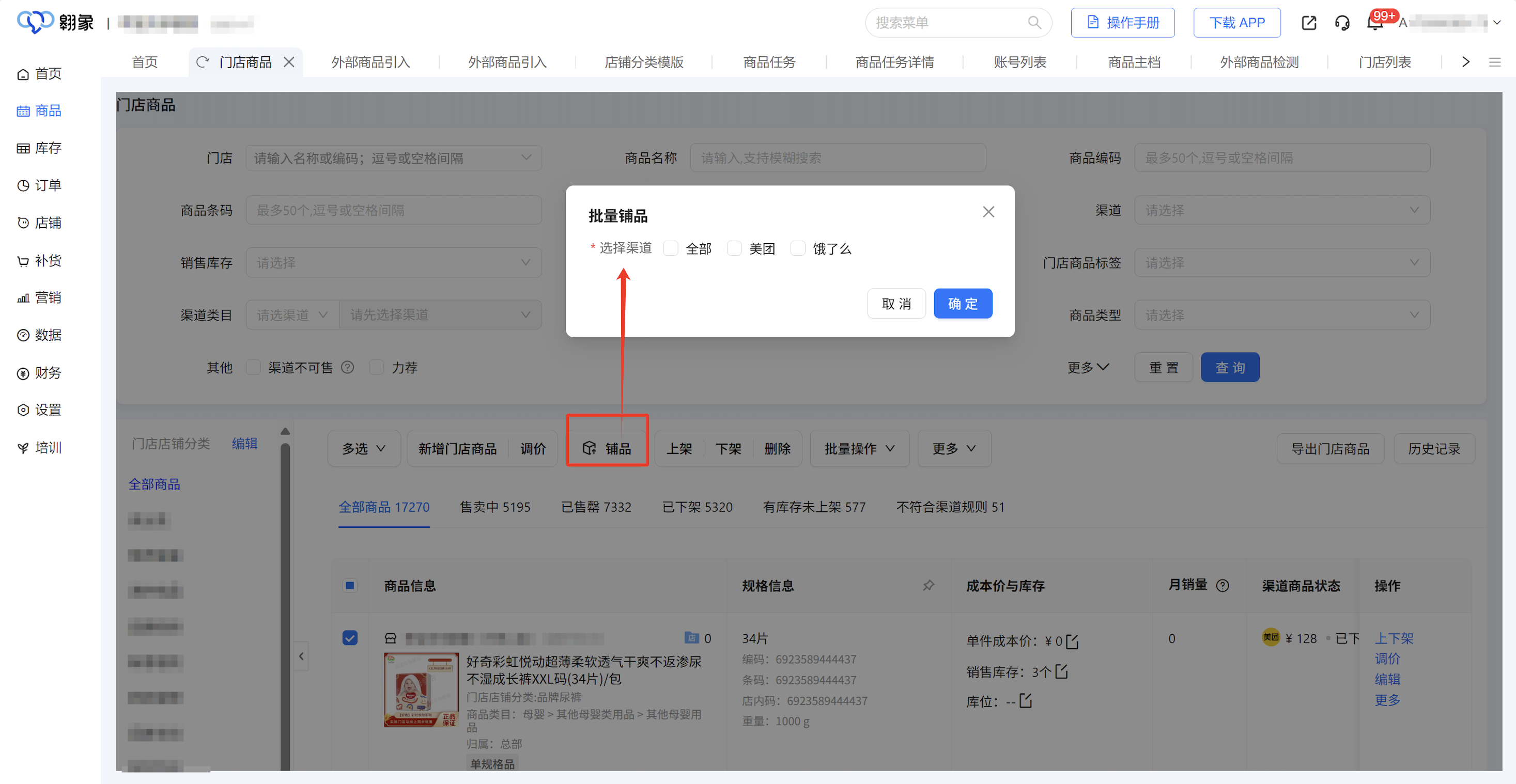1516x784 pixels.
Task: Click the tab list menu icon
Action: click(1495, 62)
